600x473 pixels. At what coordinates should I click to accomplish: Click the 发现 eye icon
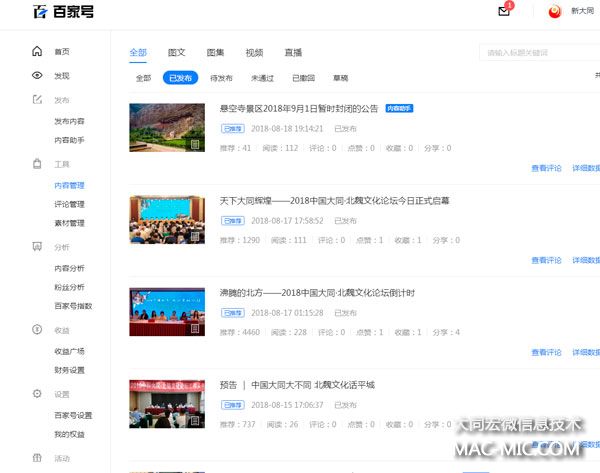pos(37,75)
